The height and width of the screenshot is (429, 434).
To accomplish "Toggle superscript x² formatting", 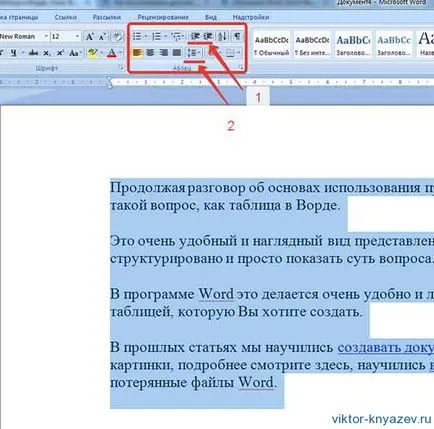I will (x=60, y=53).
